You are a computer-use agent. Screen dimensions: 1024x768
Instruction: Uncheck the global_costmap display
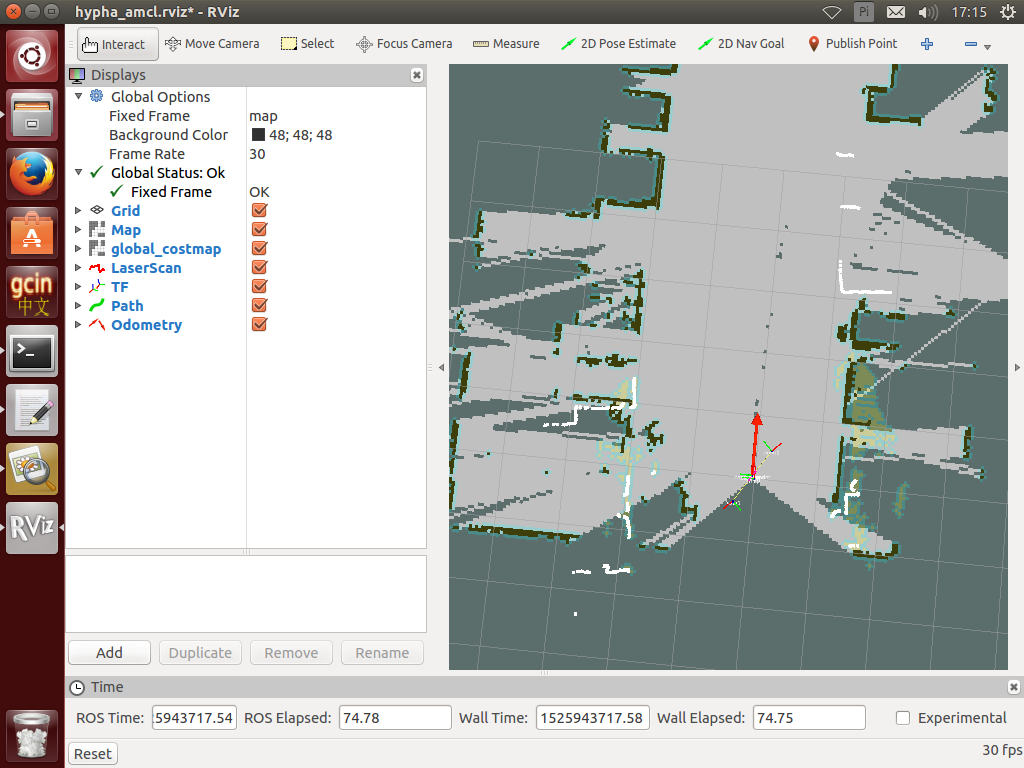[259, 249]
